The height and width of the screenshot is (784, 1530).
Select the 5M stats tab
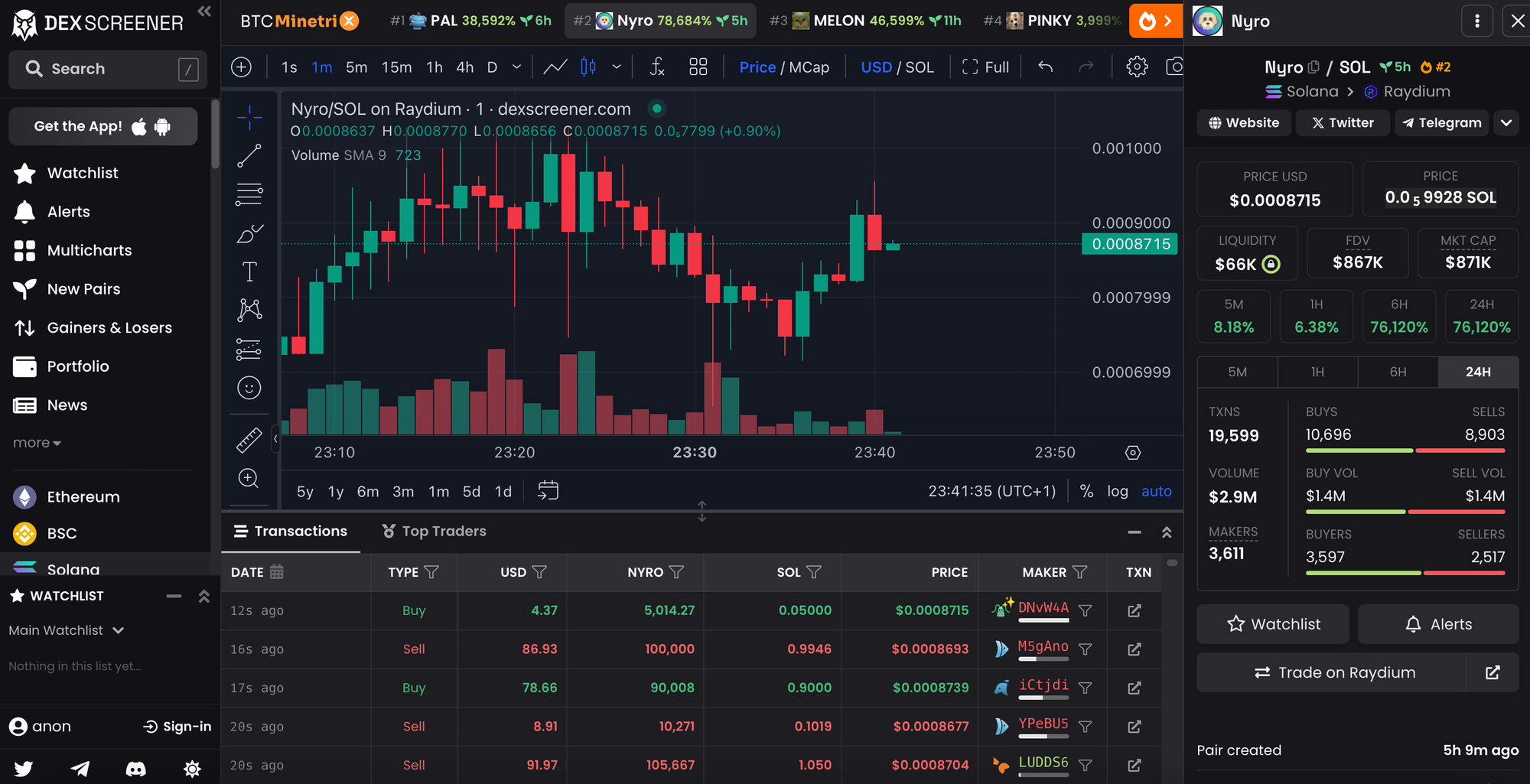pos(1237,372)
